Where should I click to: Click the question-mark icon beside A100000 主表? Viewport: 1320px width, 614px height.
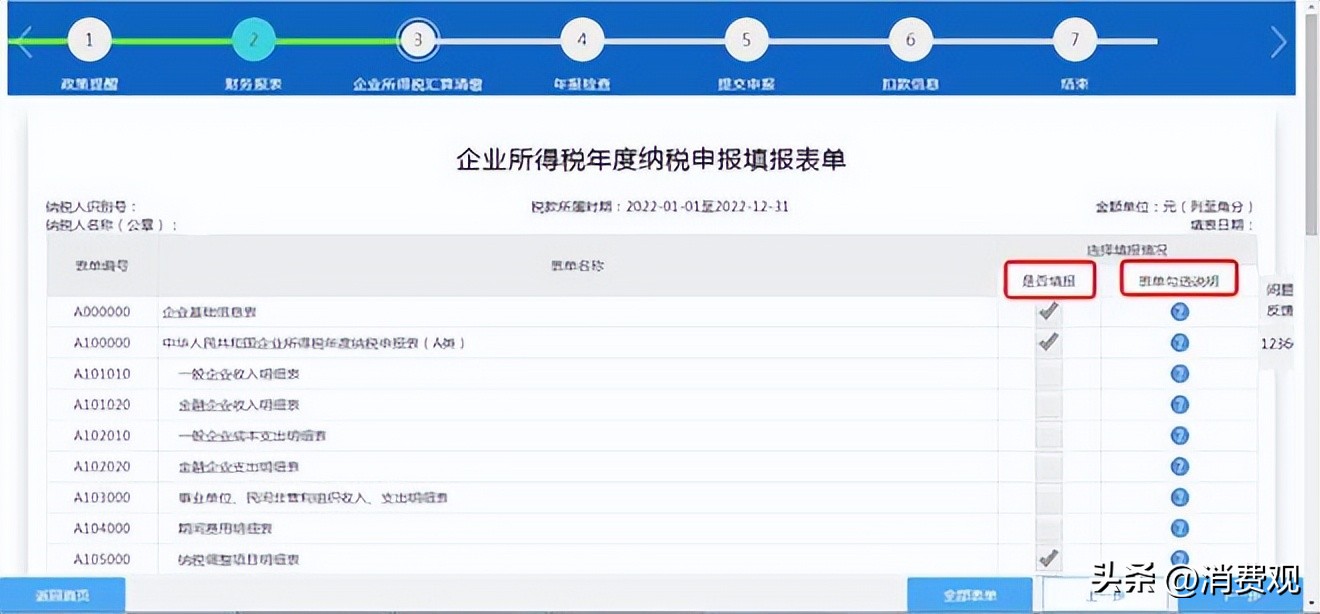tap(1178, 342)
